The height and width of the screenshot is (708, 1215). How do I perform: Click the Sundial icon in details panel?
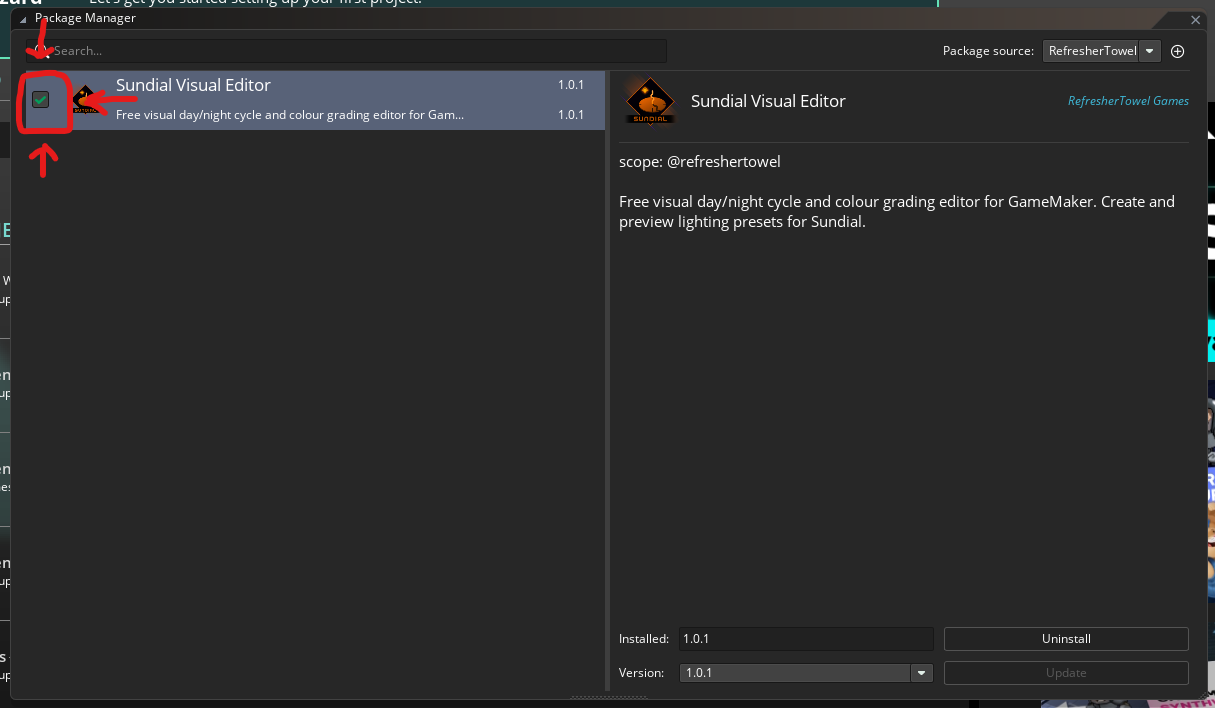point(650,101)
